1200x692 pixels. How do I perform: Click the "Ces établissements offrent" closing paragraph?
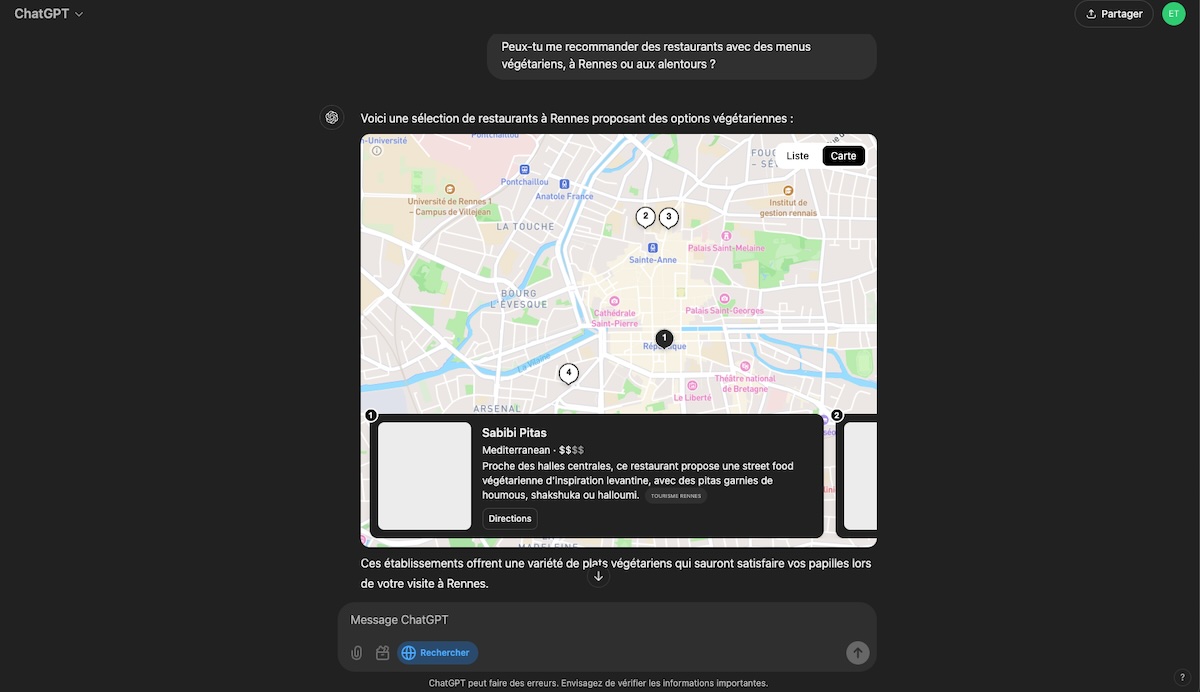tap(616, 573)
